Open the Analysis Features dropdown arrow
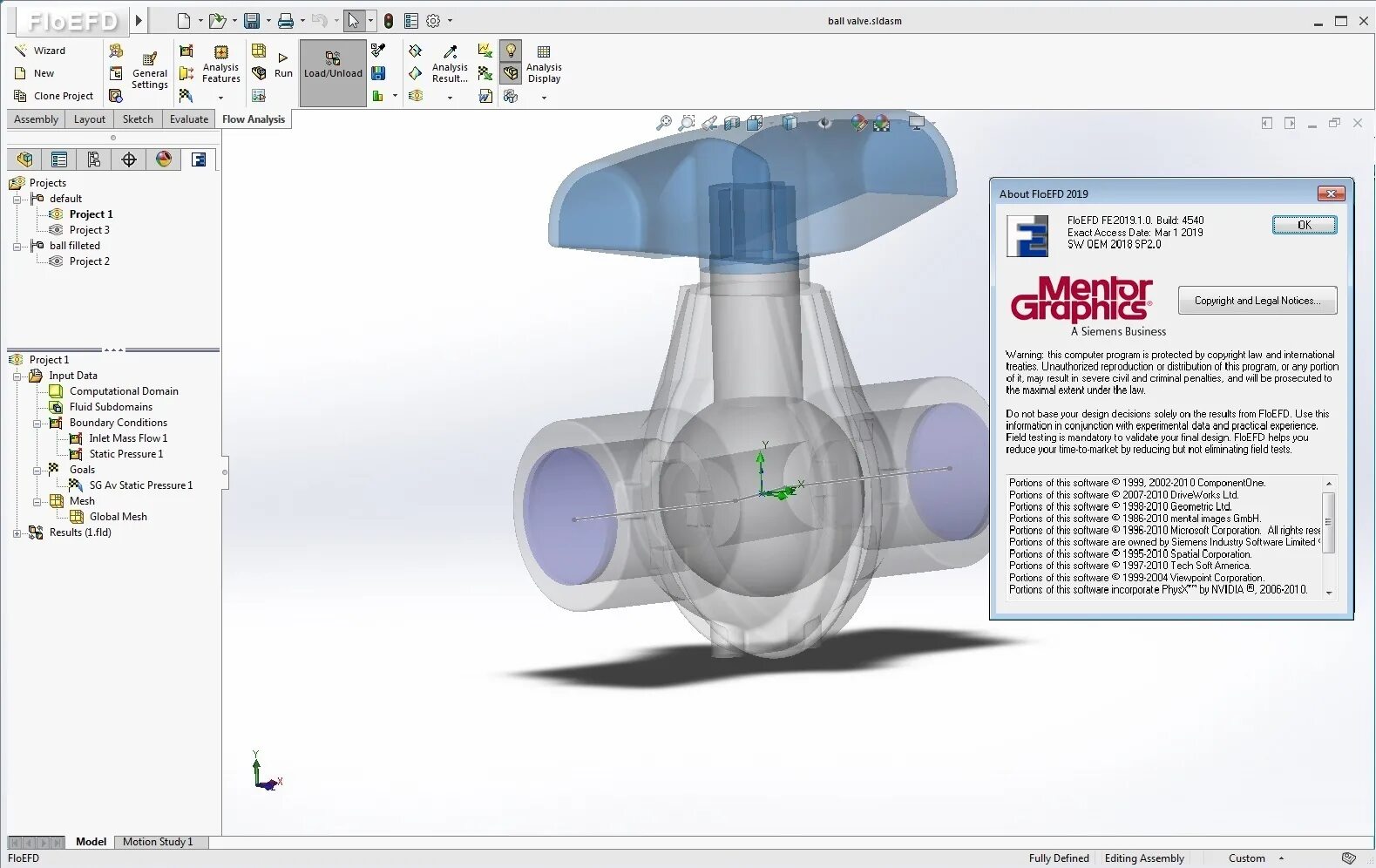The width and height of the screenshot is (1376, 868). (220, 98)
